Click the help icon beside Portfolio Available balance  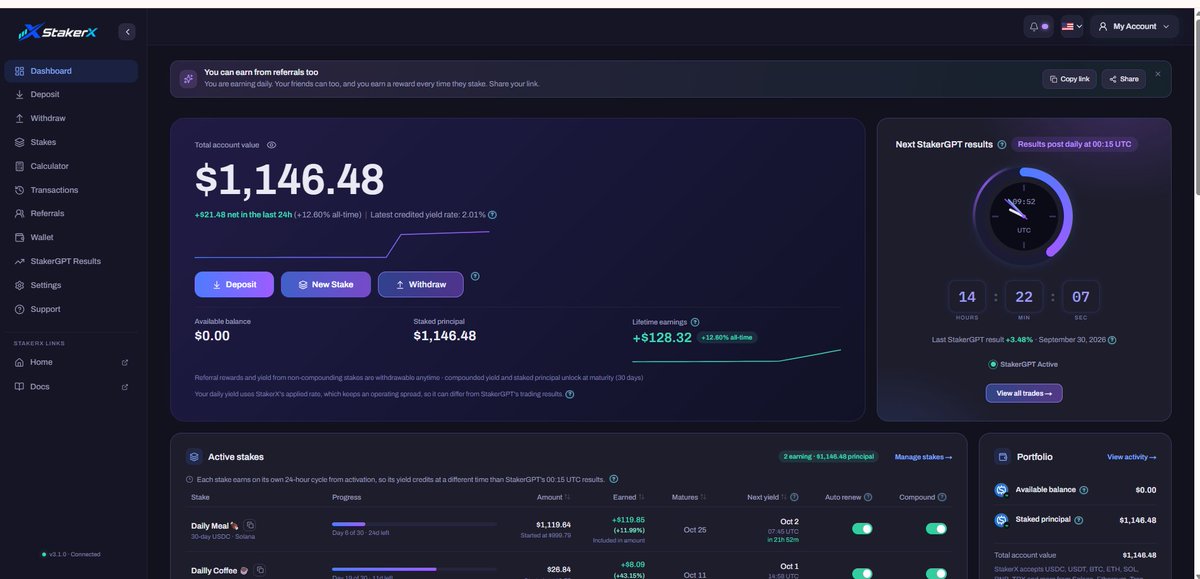pos(1084,490)
